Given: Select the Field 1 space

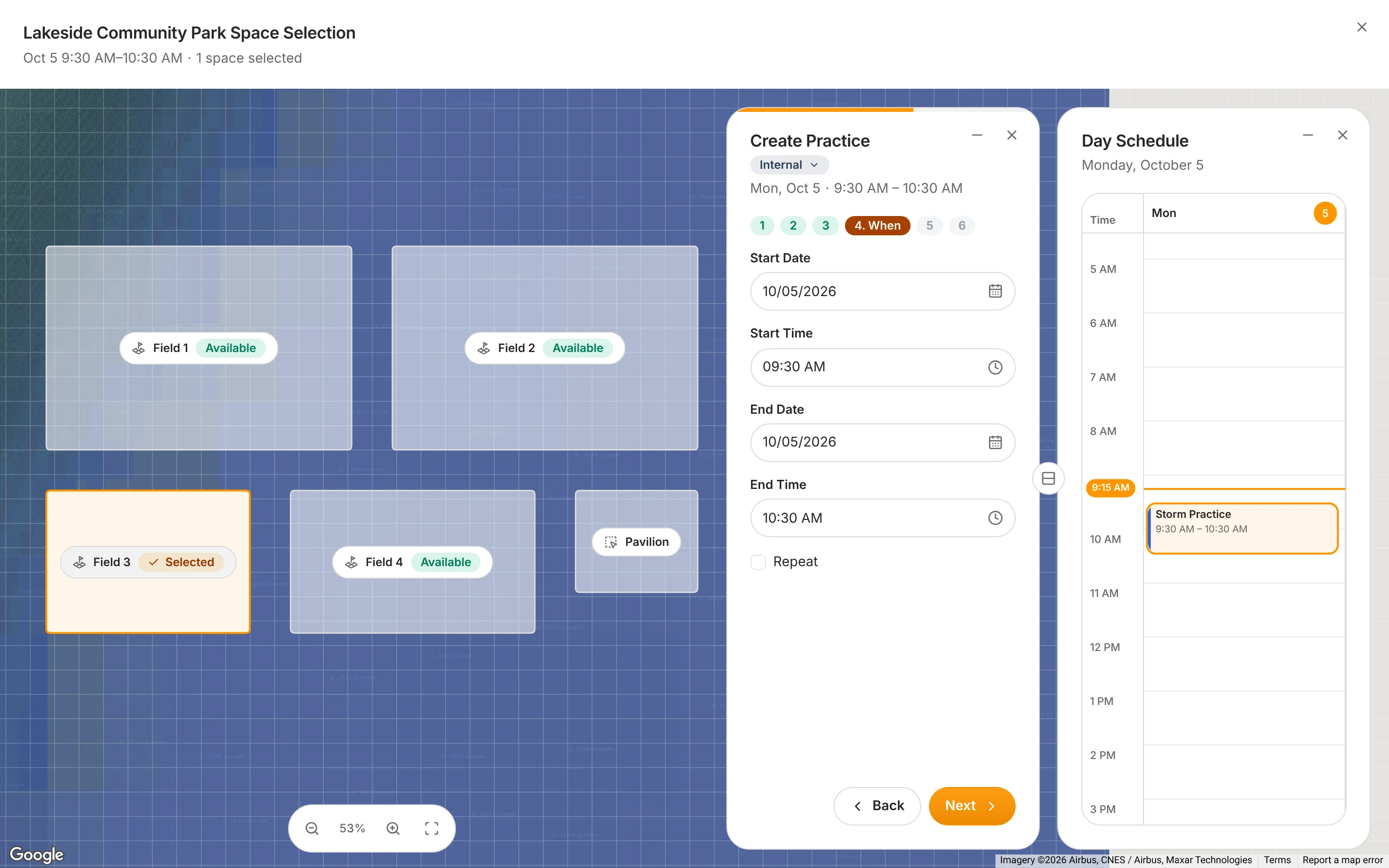Looking at the screenshot, I should 199,348.
